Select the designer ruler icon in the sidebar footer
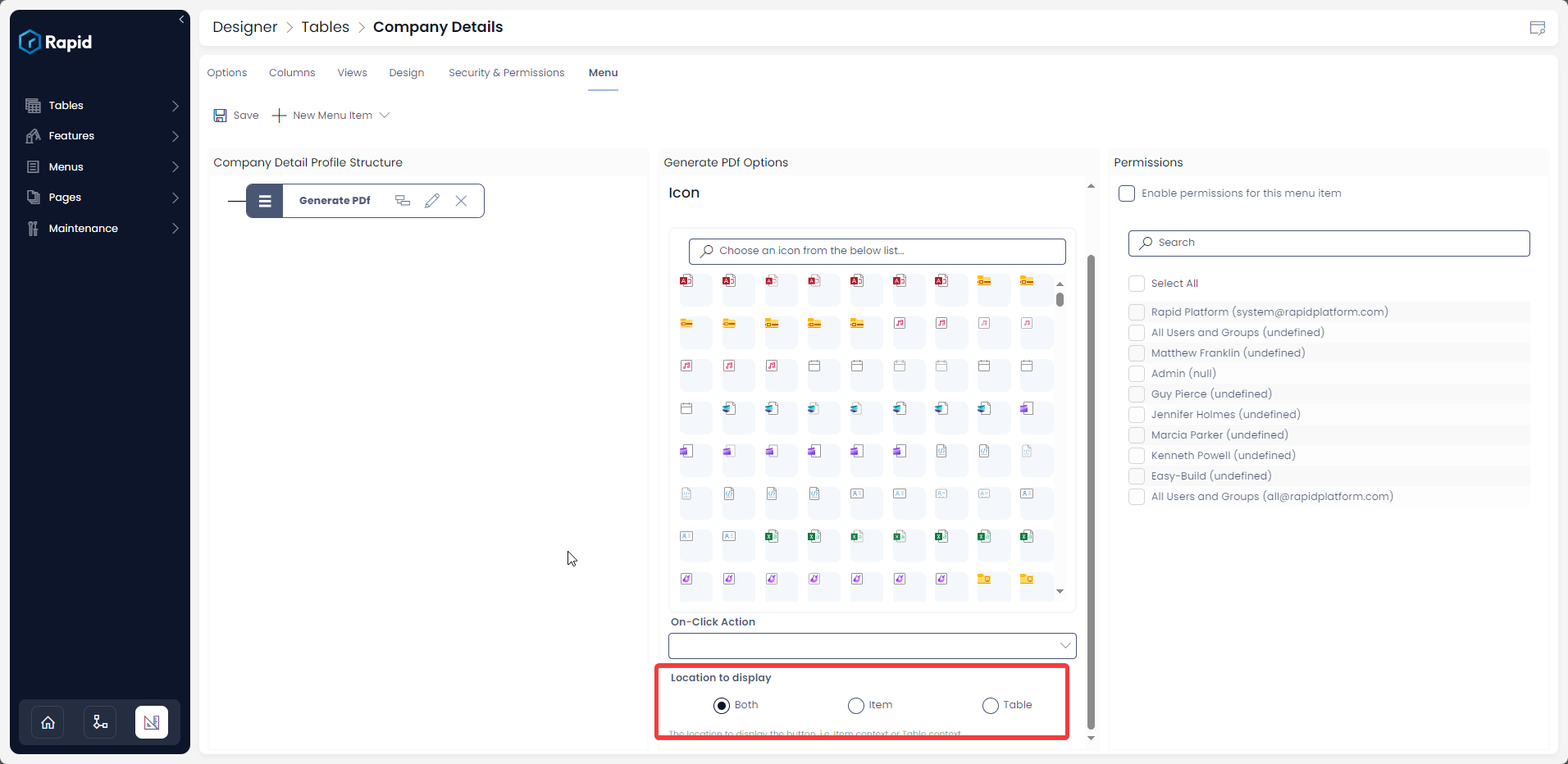The width and height of the screenshot is (1568, 764). coord(152,722)
